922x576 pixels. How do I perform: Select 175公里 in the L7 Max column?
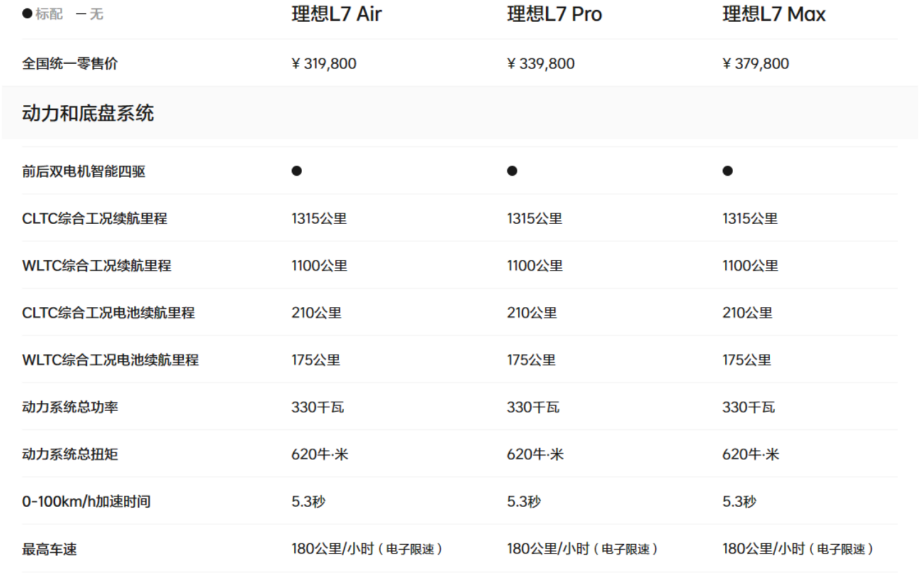[x=747, y=360]
